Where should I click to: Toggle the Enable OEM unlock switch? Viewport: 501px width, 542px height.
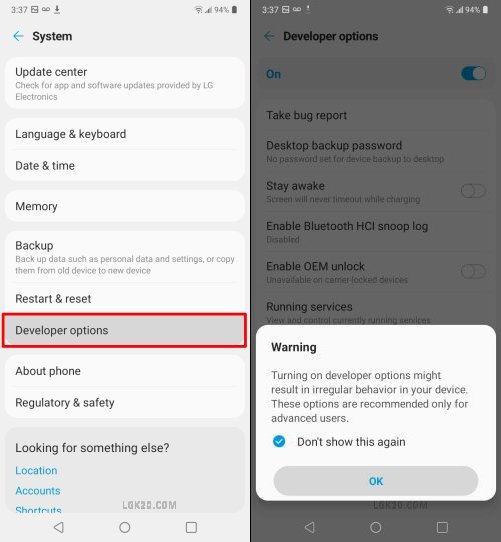coord(473,271)
